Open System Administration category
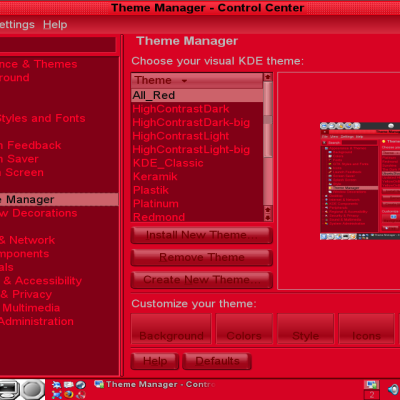 pos(37,322)
